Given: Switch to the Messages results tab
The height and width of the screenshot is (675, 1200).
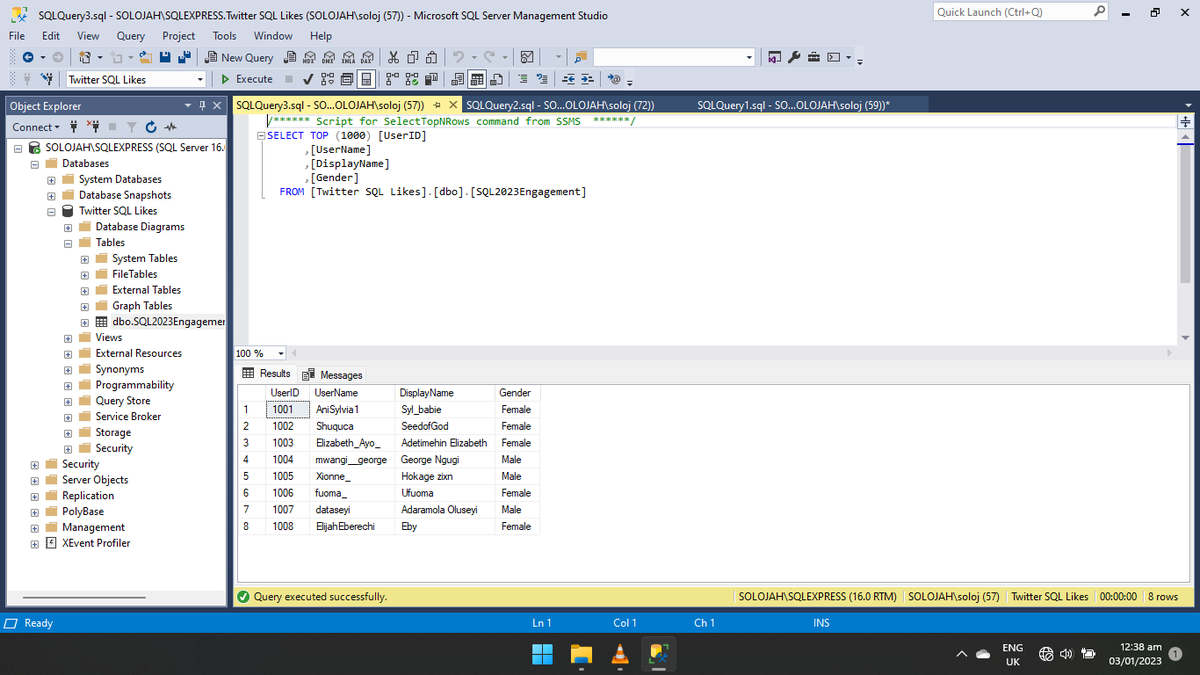Looking at the screenshot, I should tap(334, 375).
